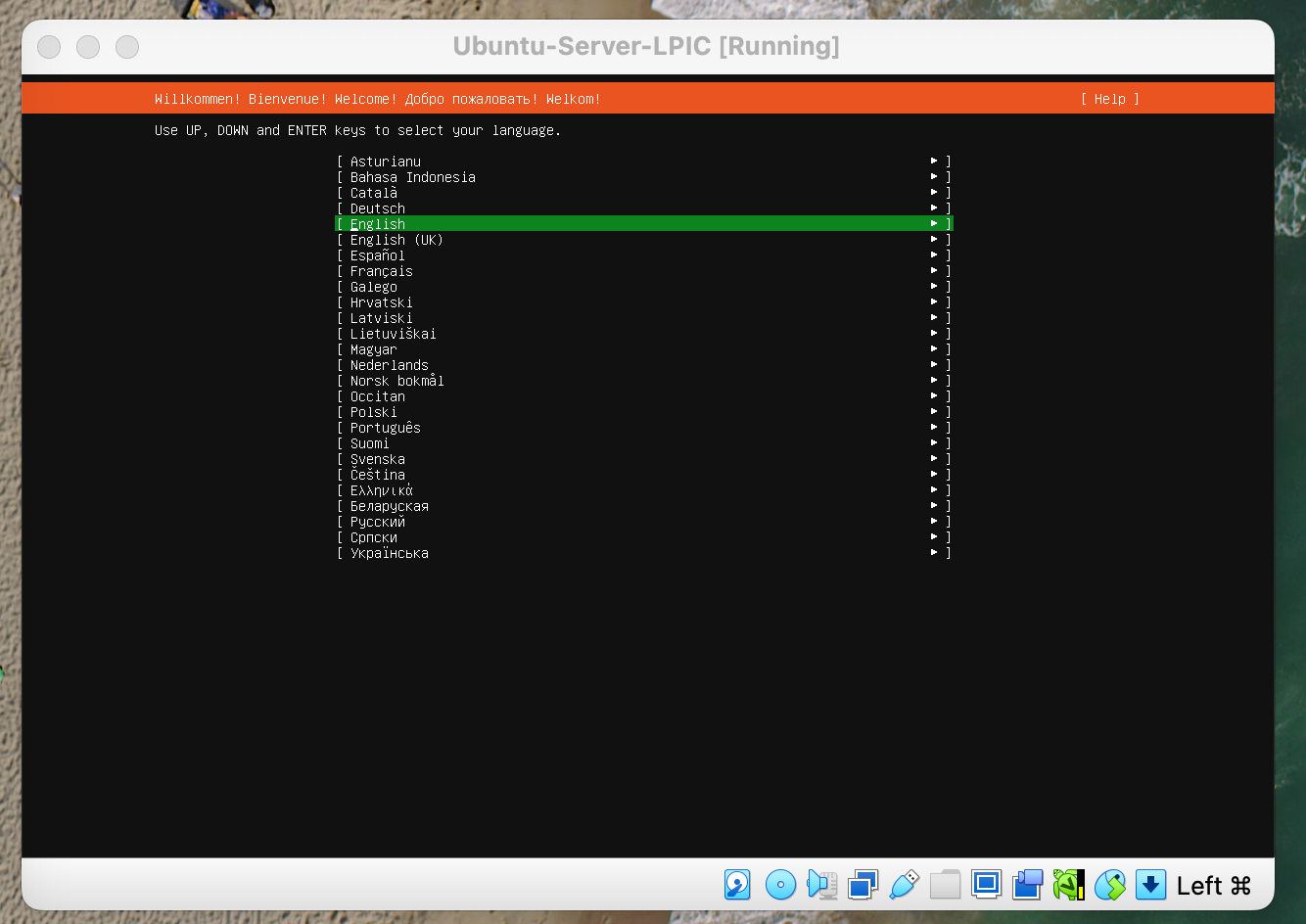This screenshot has height=924, width=1306.
Task: Pick Català as the installer language
Action: 643,192
